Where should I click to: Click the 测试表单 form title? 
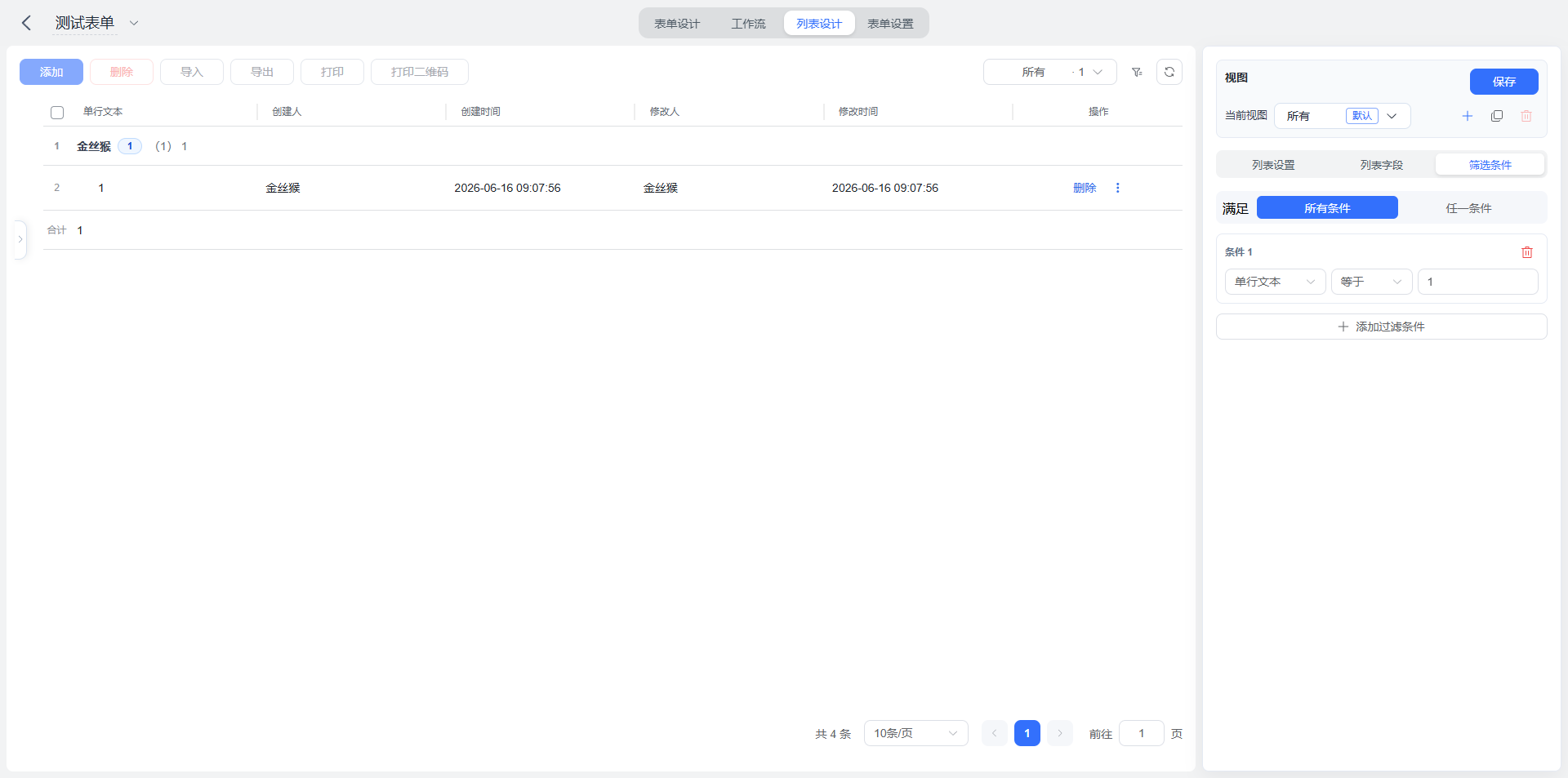coord(85,23)
